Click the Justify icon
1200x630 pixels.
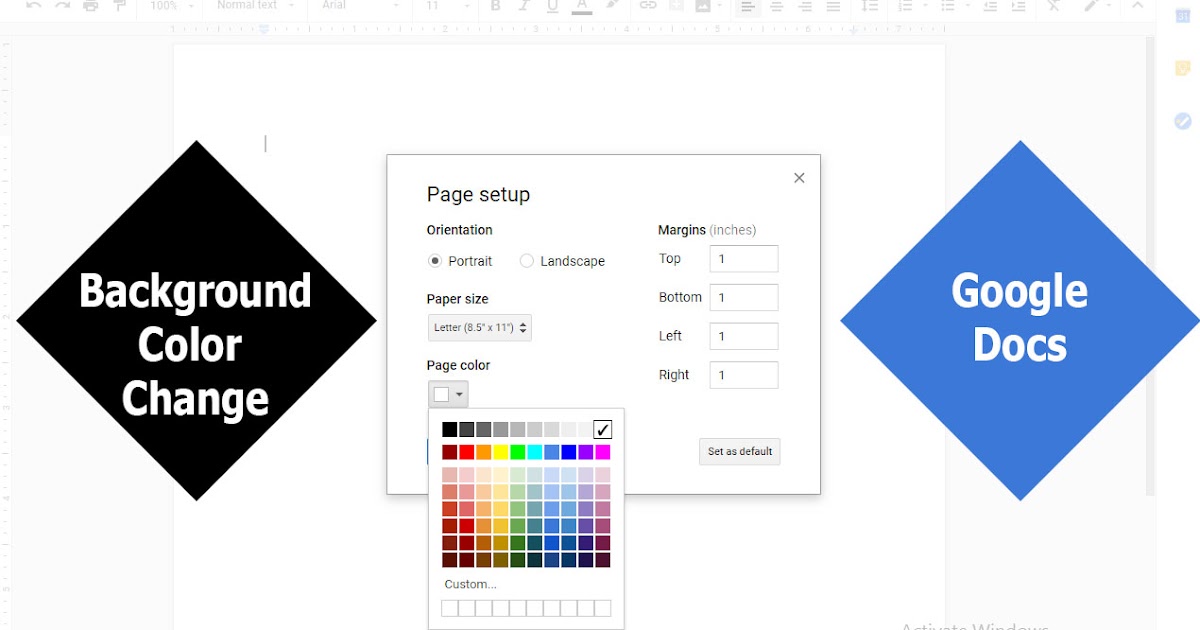(x=833, y=5)
